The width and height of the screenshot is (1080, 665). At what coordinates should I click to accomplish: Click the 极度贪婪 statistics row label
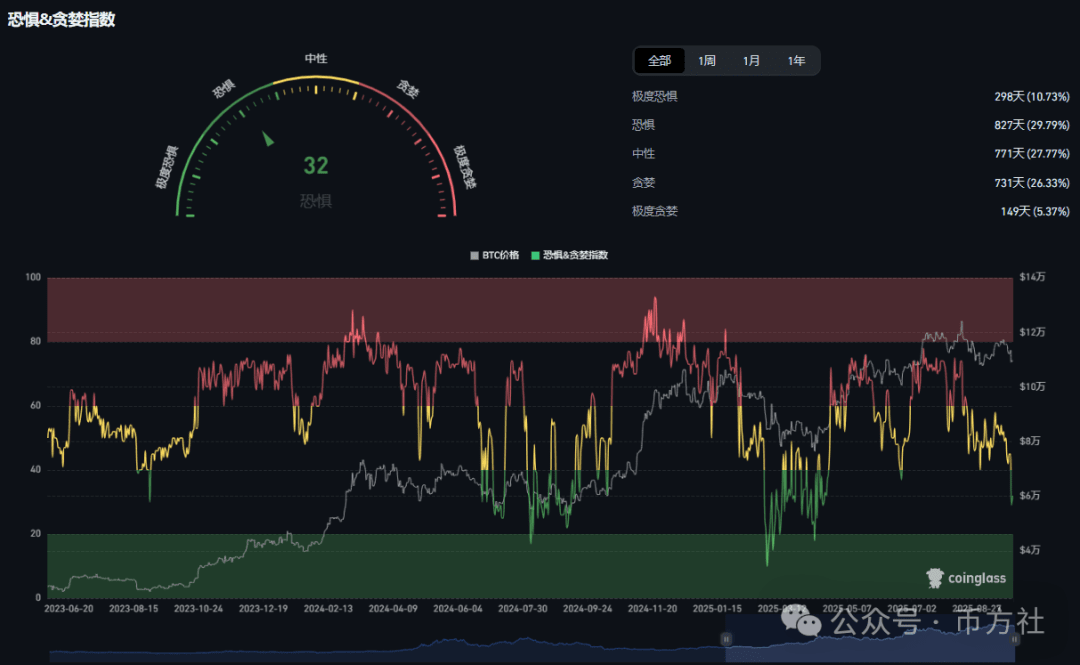pos(655,211)
